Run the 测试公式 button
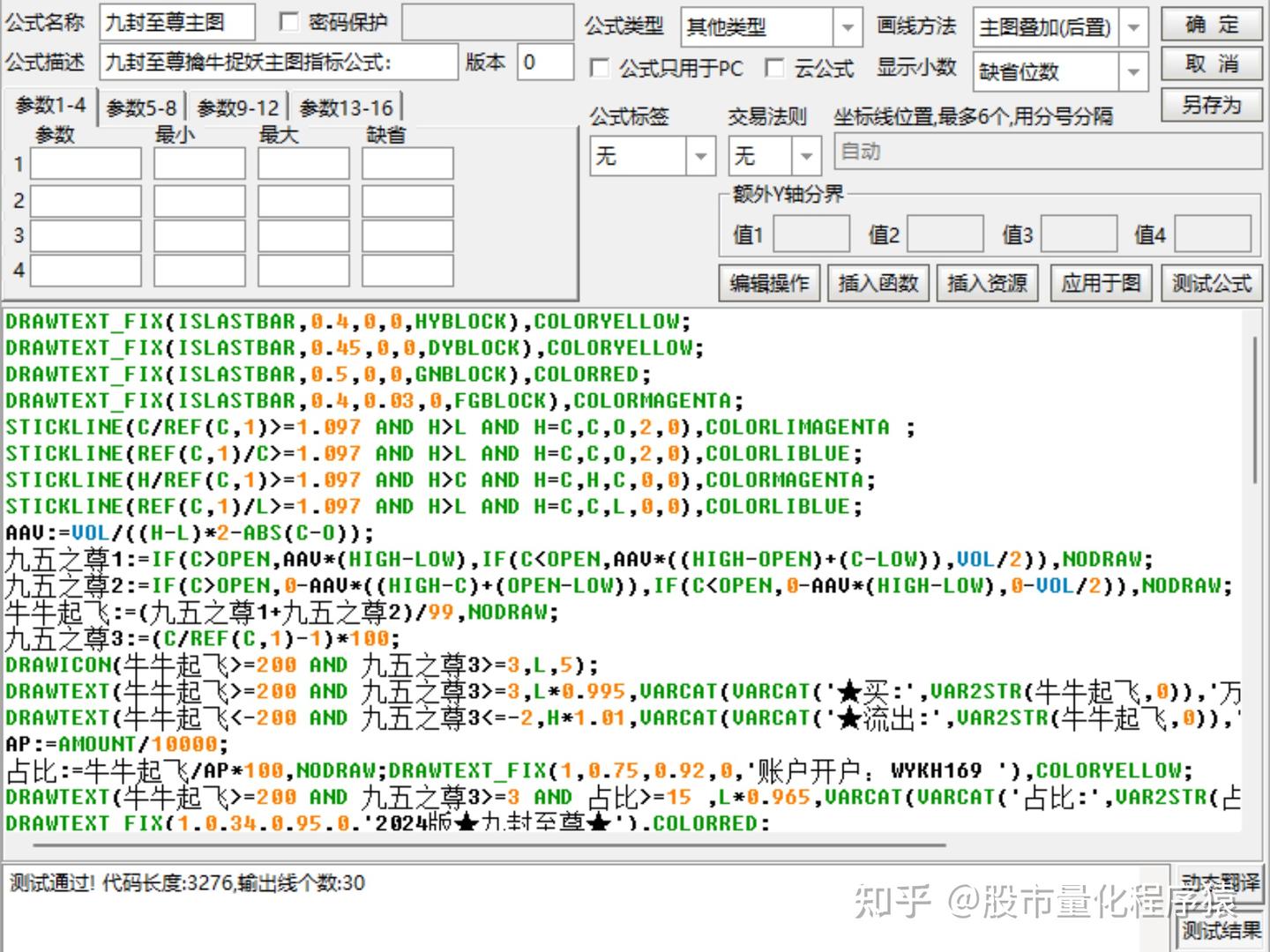The height and width of the screenshot is (952, 1270). [1212, 283]
